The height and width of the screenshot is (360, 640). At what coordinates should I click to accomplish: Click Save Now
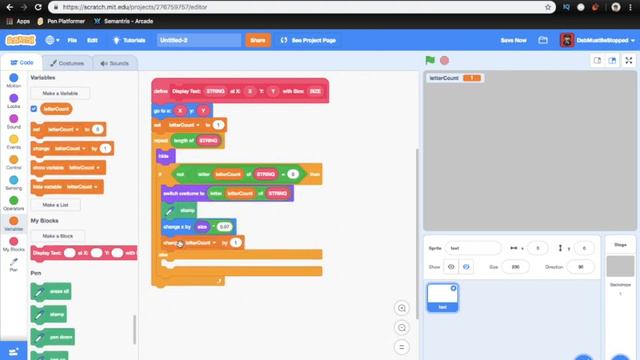[x=513, y=40]
